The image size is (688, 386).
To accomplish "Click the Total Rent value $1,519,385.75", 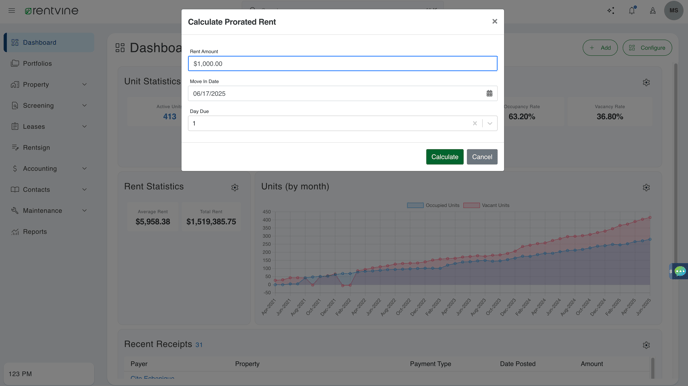I will point(211,222).
